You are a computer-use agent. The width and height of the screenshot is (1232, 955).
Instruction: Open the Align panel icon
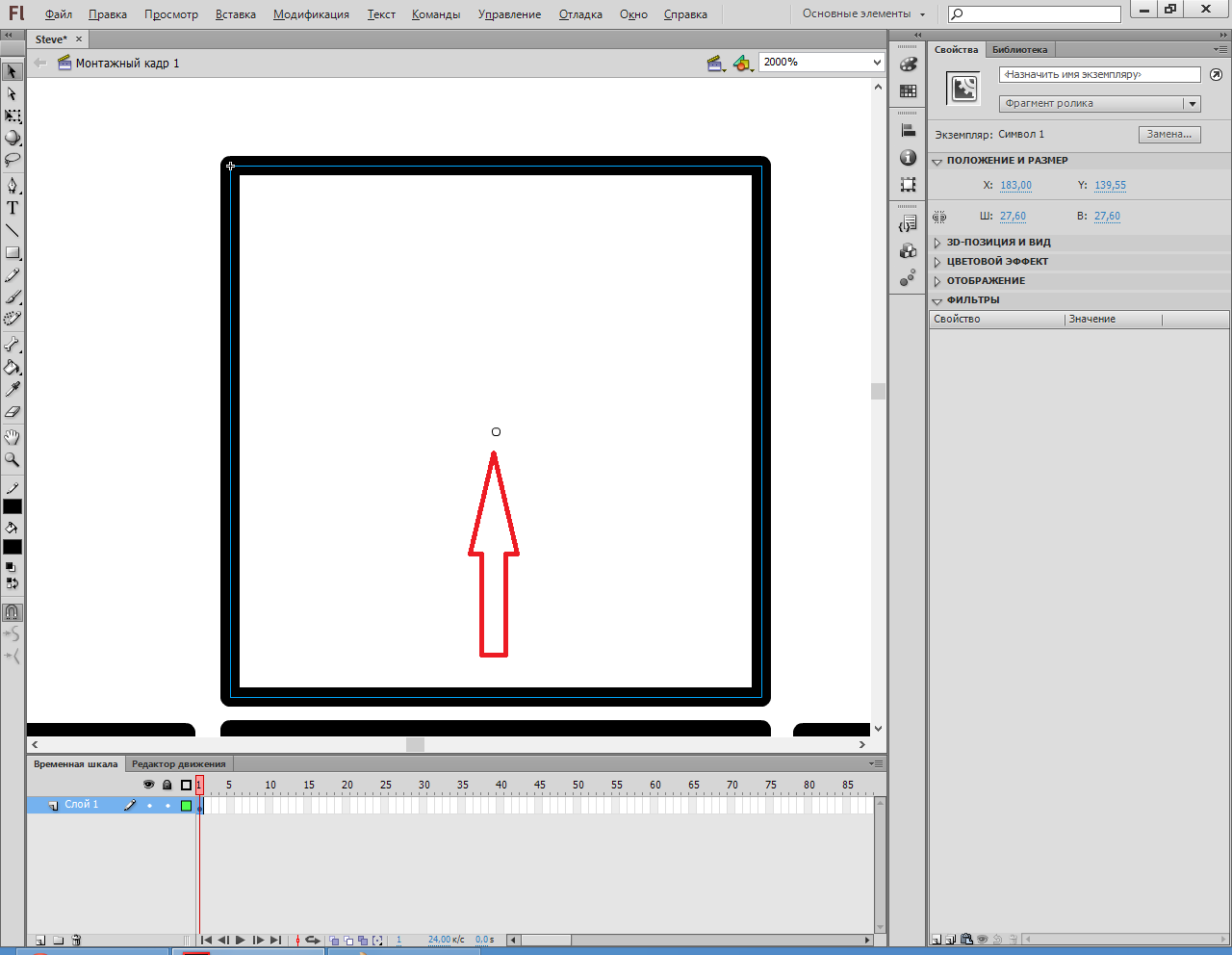(x=908, y=131)
